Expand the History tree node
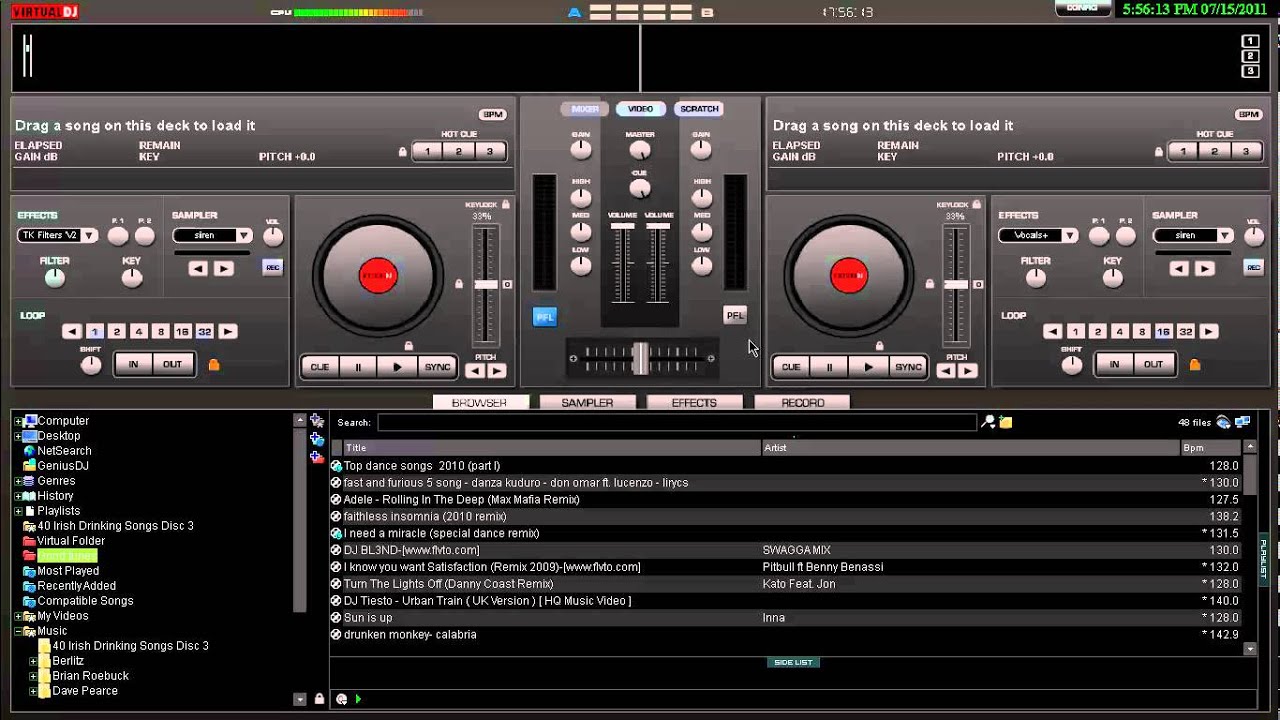Image resolution: width=1280 pixels, height=720 pixels. pos(18,496)
